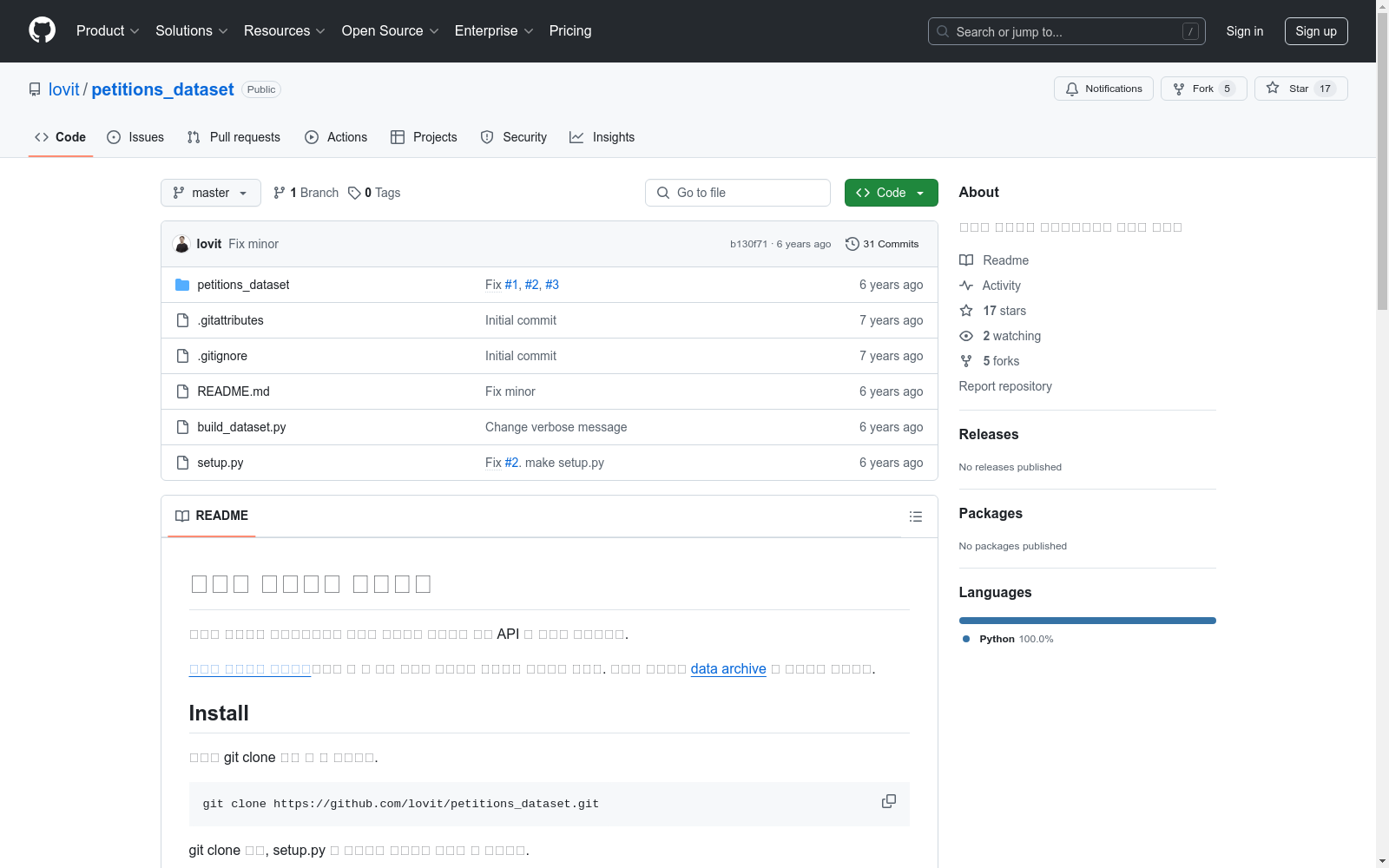Expand the Product menu
This screenshot has width=1389, height=868.
(108, 30)
